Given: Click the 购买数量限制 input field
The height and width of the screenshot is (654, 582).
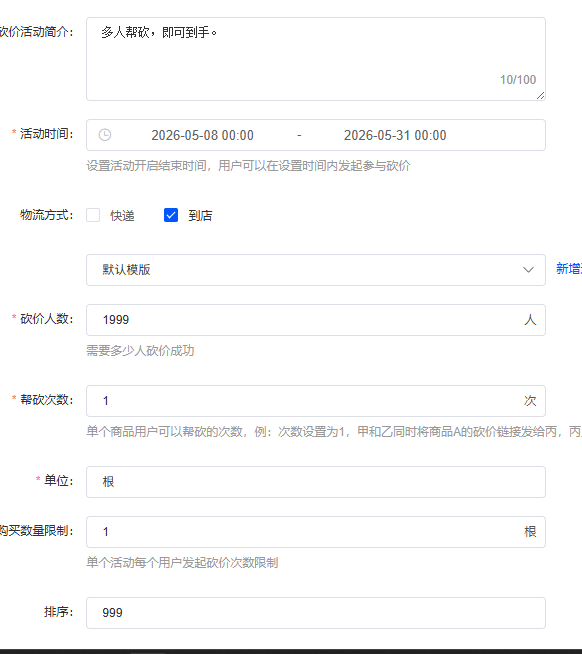Looking at the screenshot, I should pos(316,532).
